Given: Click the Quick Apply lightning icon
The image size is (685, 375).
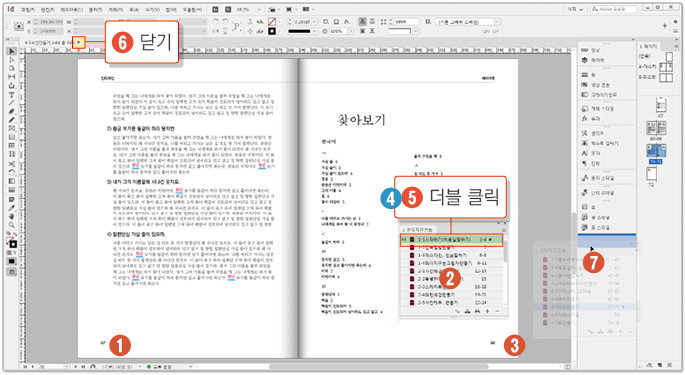Looking at the screenshot, I should 665,26.
